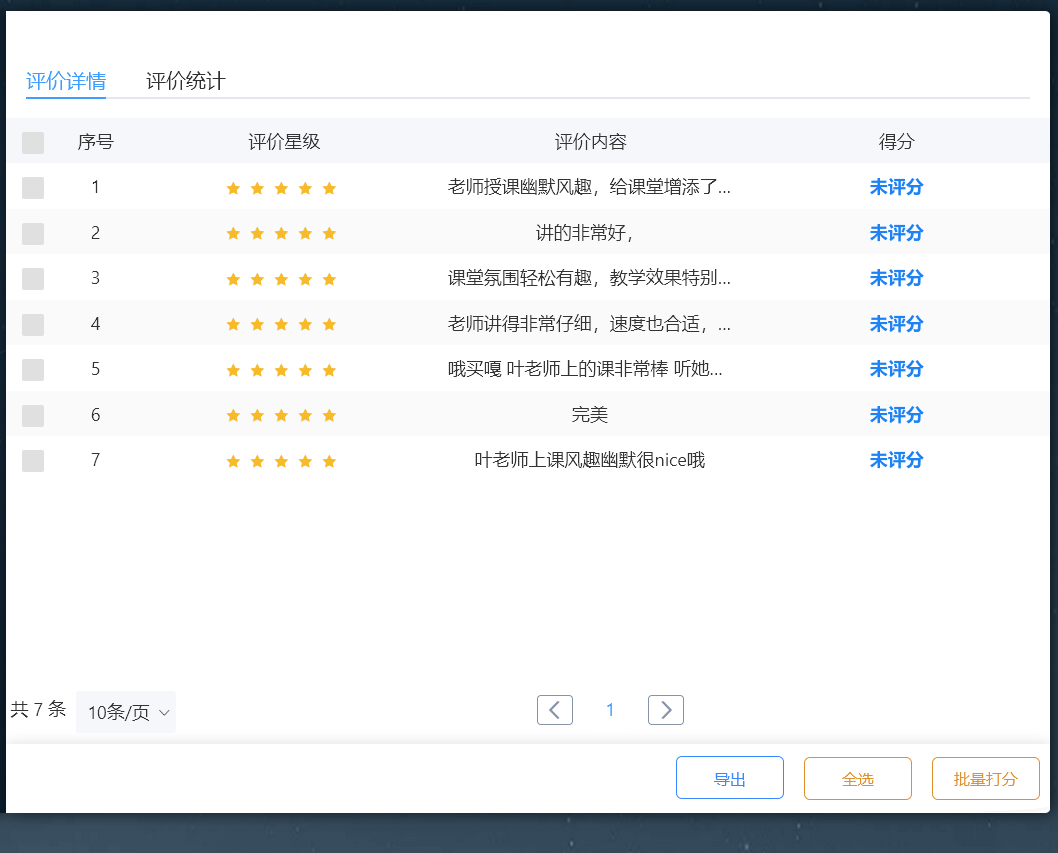Click the 全选 select all button
This screenshot has width=1058, height=853.
pos(858,778)
